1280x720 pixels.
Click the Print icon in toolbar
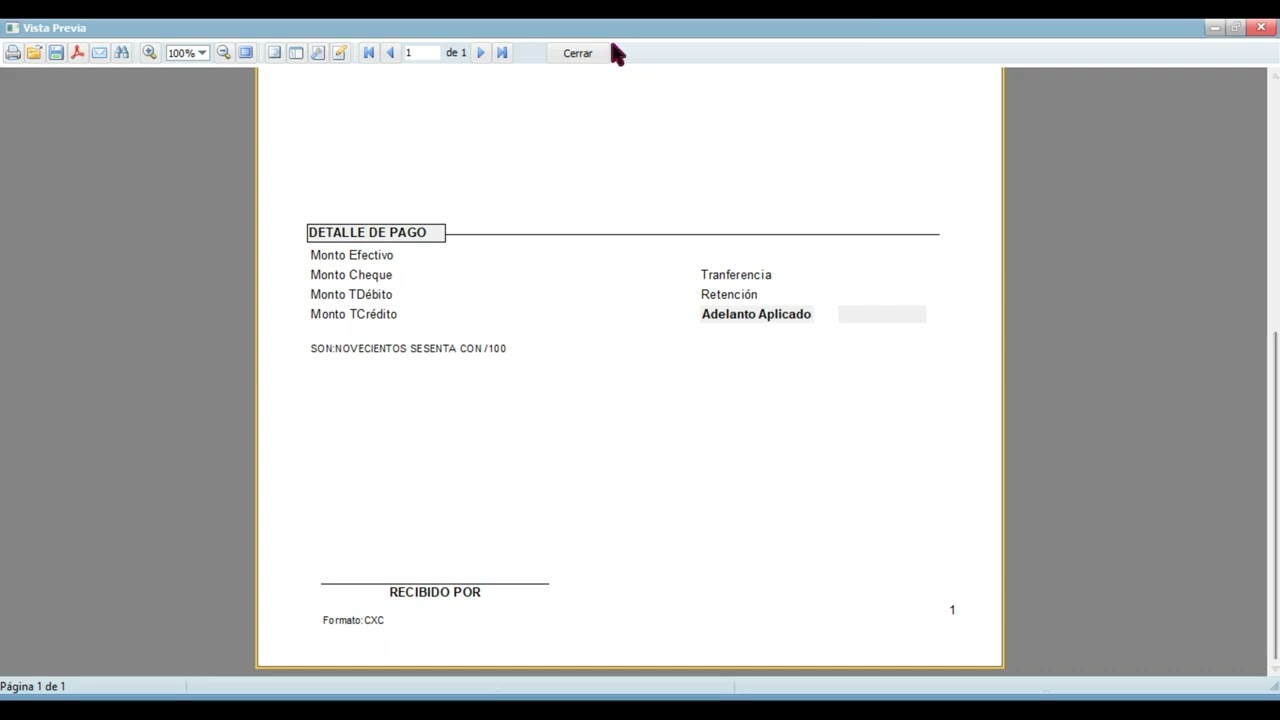(x=13, y=53)
